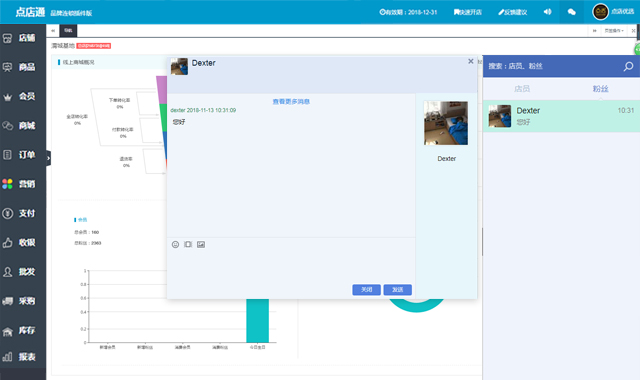The height and width of the screenshot is (380, 640).
Task: Click Dexter's large avatar thumbnail
Action: 446,123
